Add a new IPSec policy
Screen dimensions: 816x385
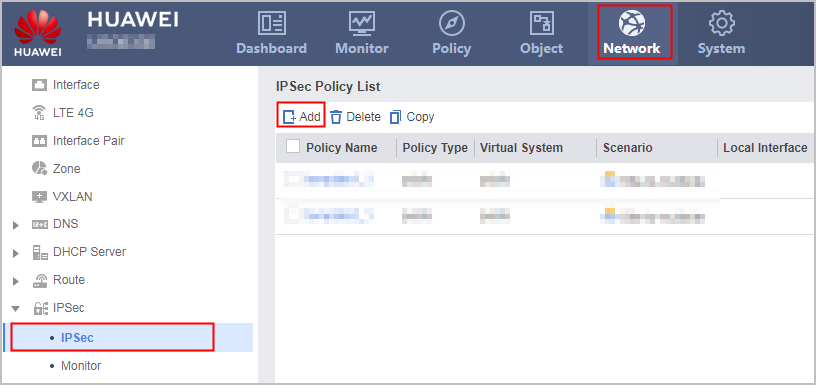(302, 117)
